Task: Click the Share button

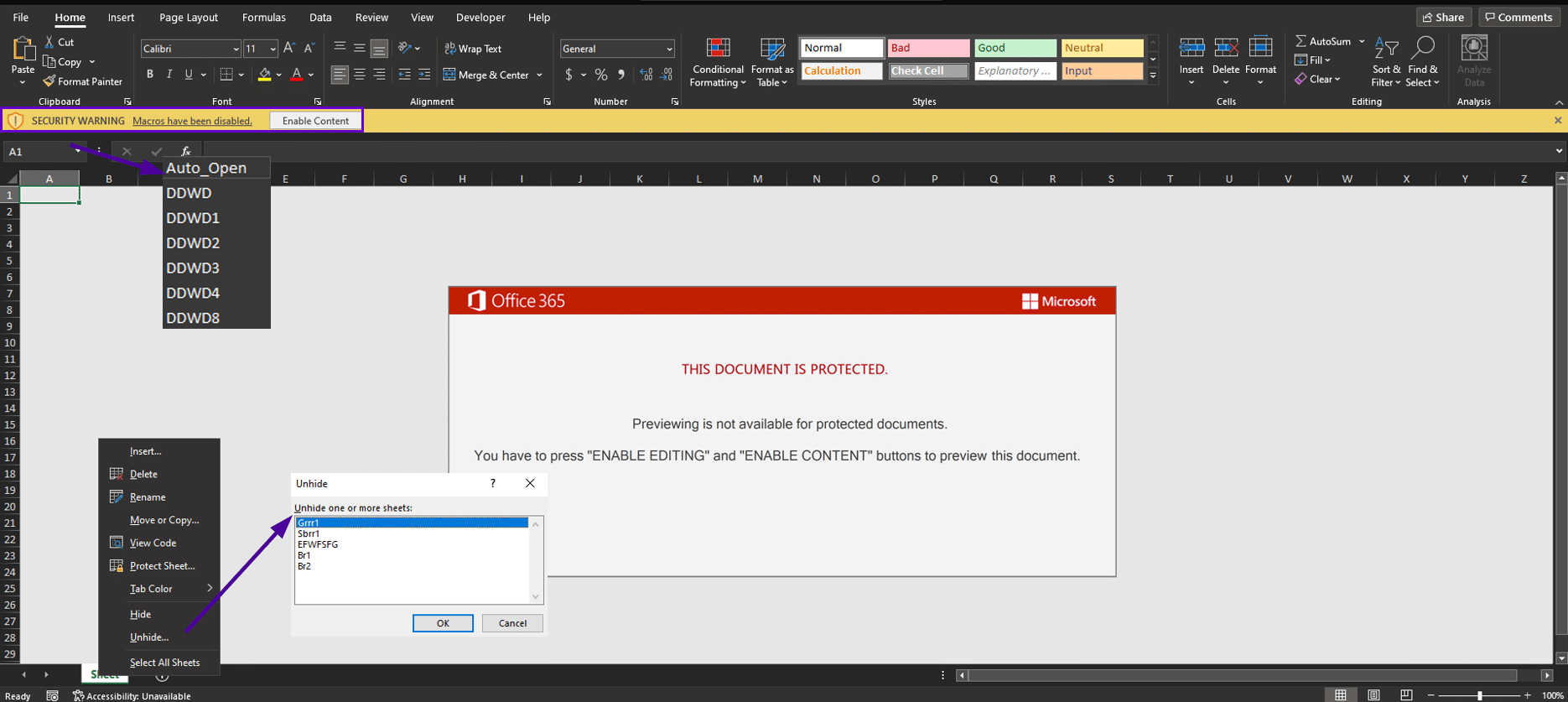Action: pyautogui.click(x=1444, y=17)
